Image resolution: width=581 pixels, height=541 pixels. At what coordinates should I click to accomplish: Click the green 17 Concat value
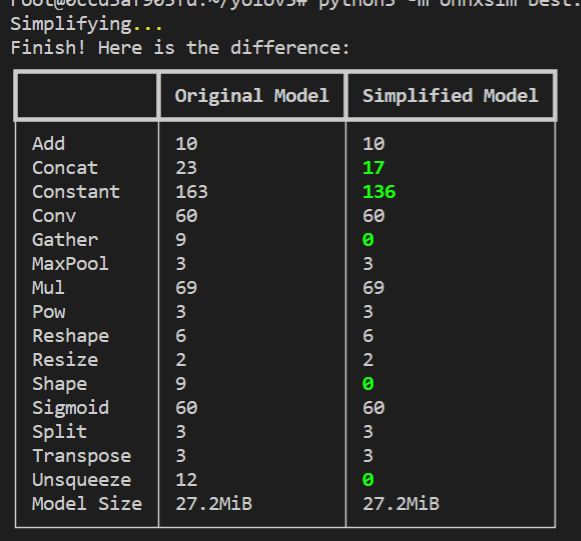[x=374, y=168]
